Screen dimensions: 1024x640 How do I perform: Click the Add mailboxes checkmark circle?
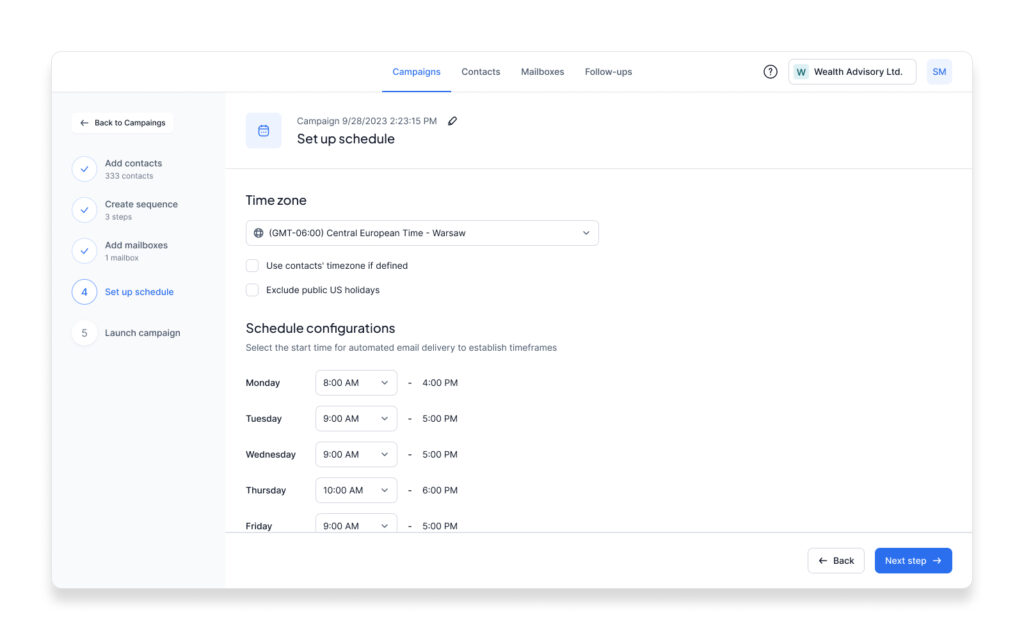(x=84, y=251)
